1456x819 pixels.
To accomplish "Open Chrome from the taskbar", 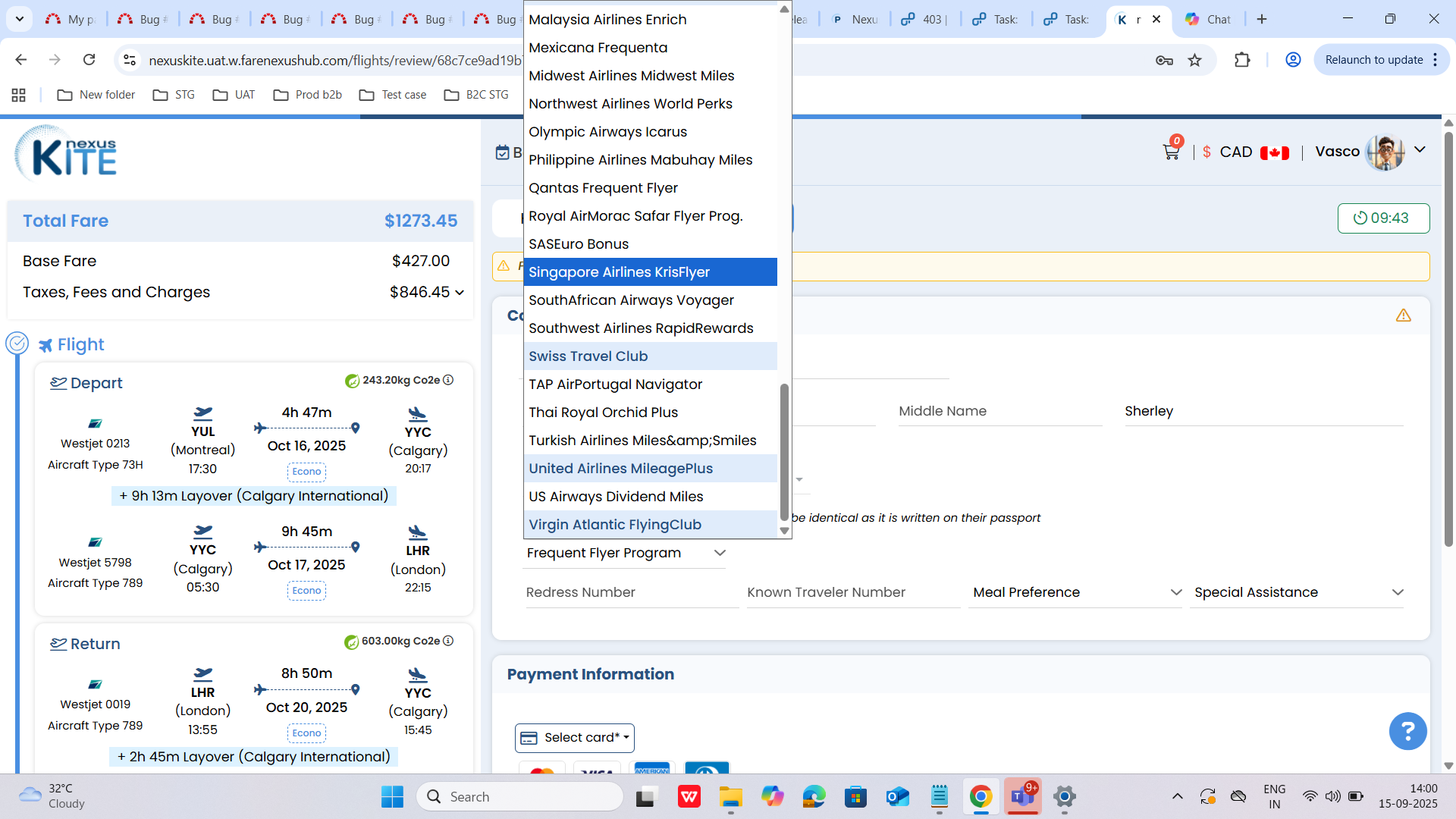I will [x=981, y=796].
